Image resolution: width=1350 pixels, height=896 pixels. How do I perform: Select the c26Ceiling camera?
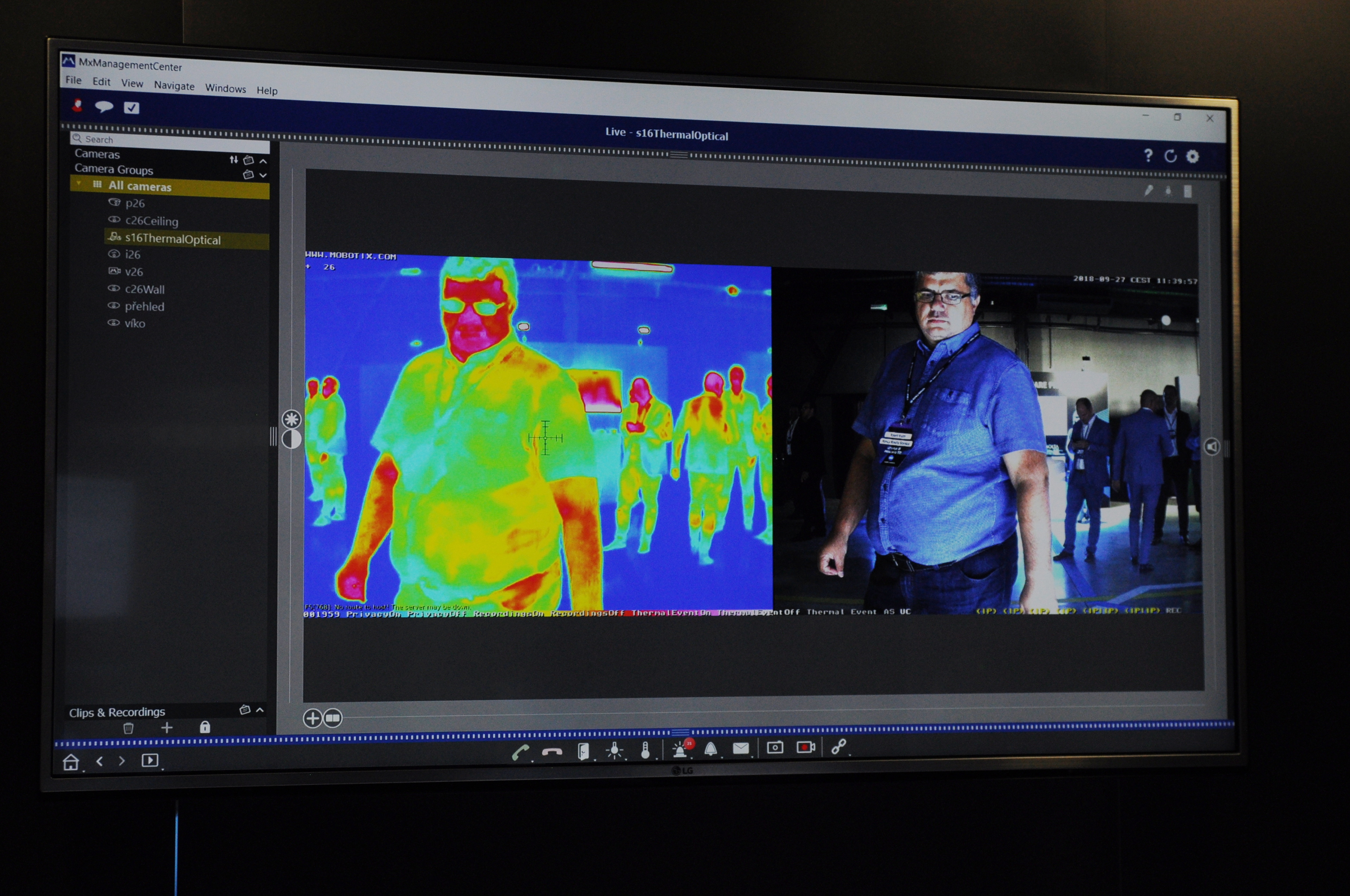click(152, 221)
